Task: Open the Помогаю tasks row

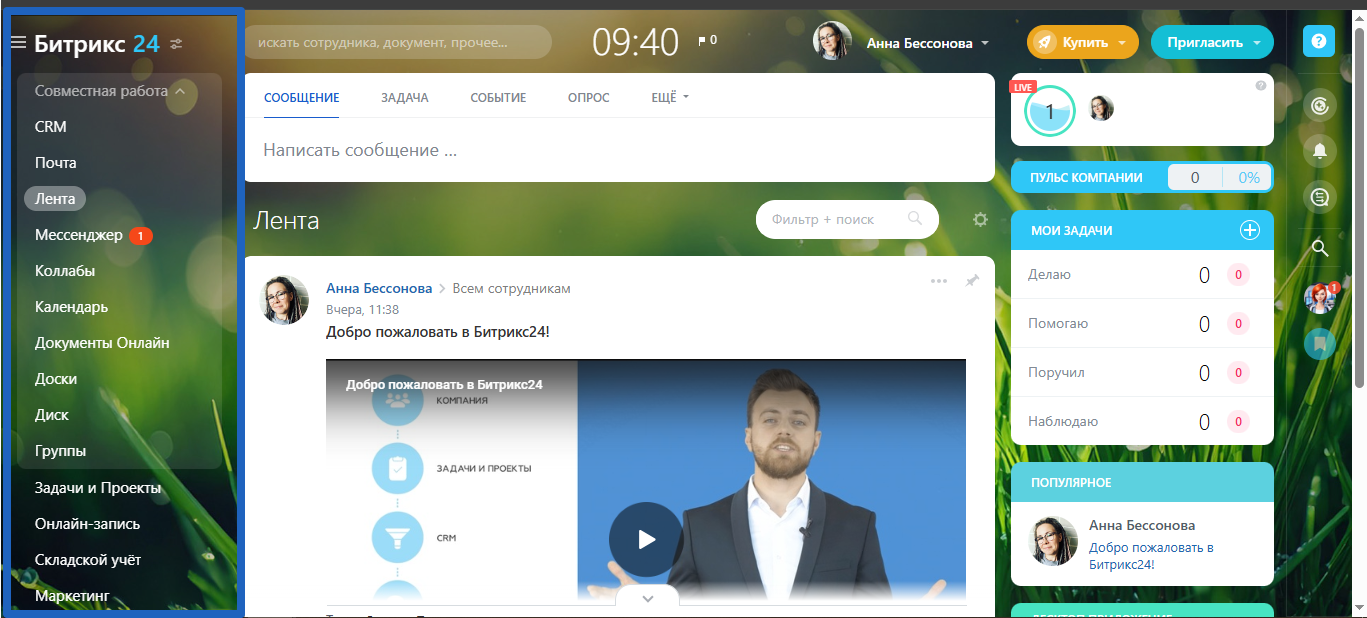Action: [x=1142, y=323]
